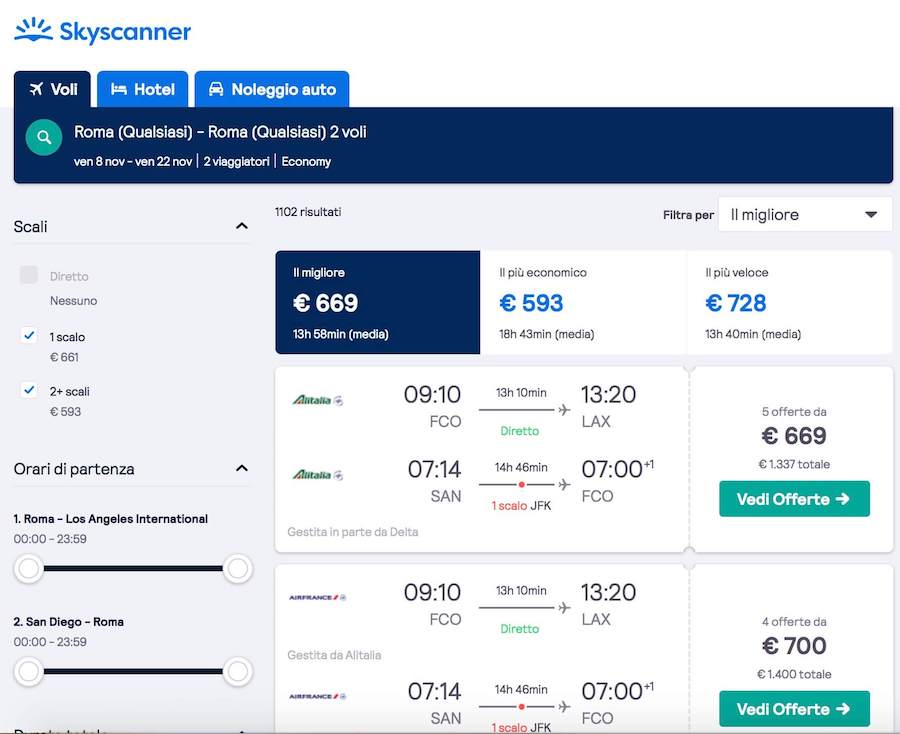Screen dimensions: 900x734
Task: Uncheck the 2+ scali filter
Action: point(29,390)
